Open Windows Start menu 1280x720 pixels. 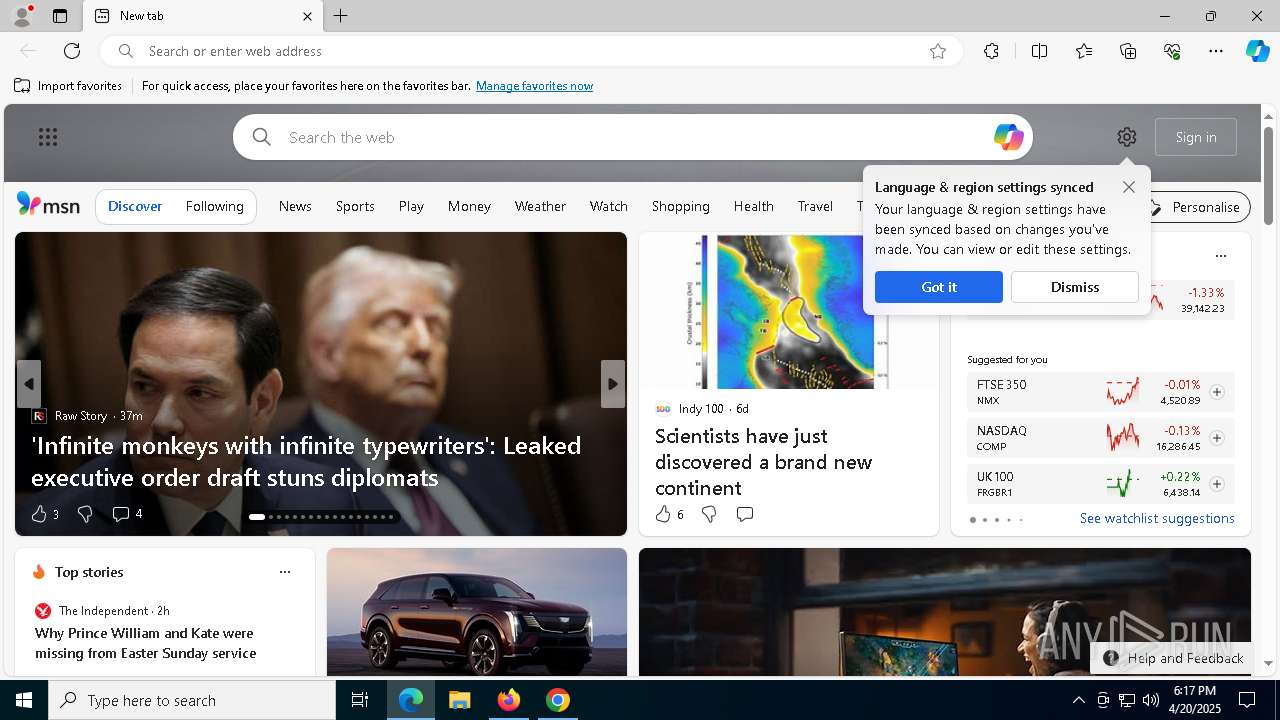click(x=24, y=700)
